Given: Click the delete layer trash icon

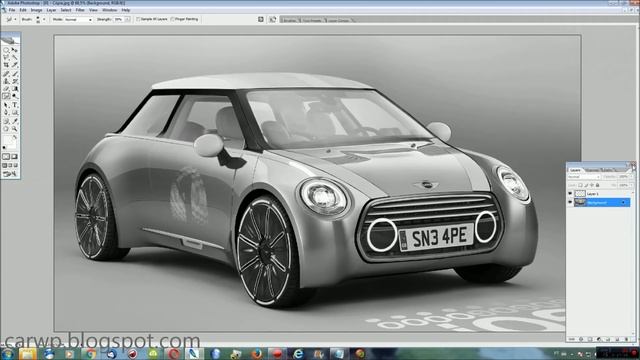Looking at the screenshot, I should point(627,339).
